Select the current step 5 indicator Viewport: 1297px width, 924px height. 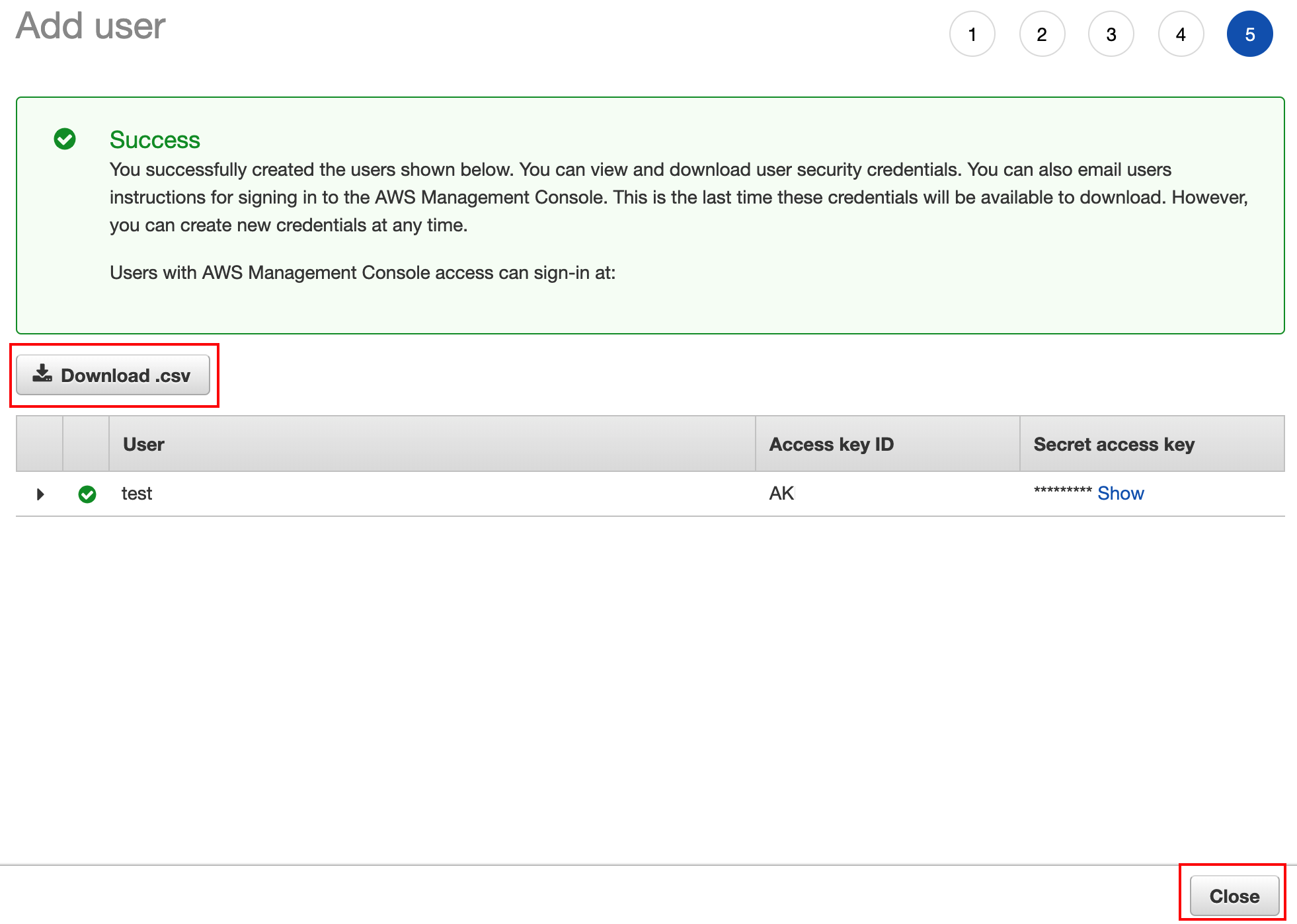pos(1249,34)
